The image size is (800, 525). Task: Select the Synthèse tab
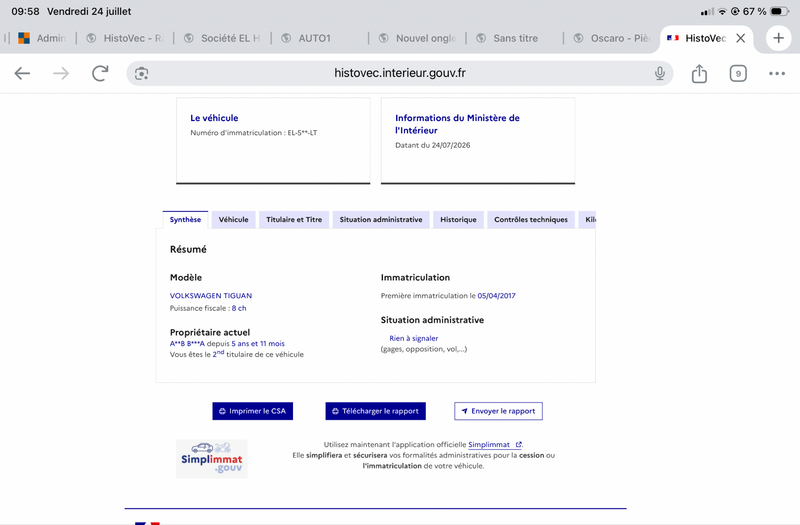coord(185,219)
